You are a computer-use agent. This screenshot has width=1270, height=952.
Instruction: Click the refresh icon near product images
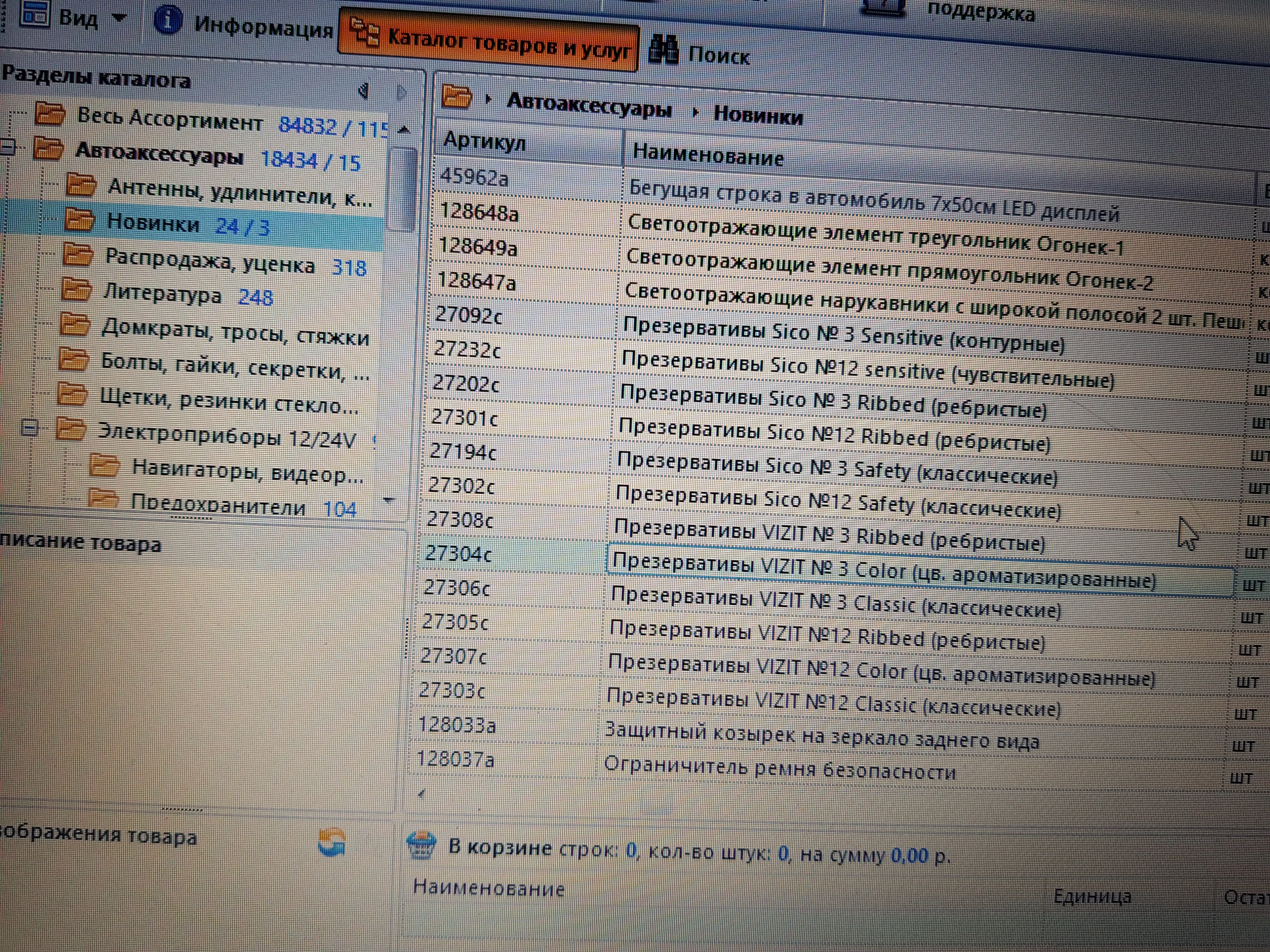tap(331, 843)
